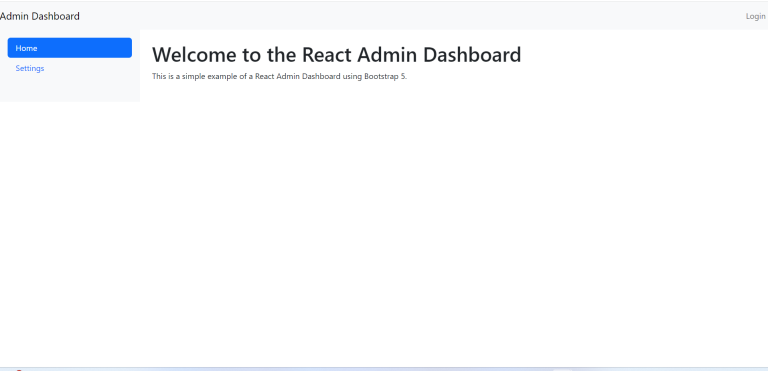Click the taskbar strip at screen bottom
This screenshot has height=371, width=768.
tap(384, 369)
